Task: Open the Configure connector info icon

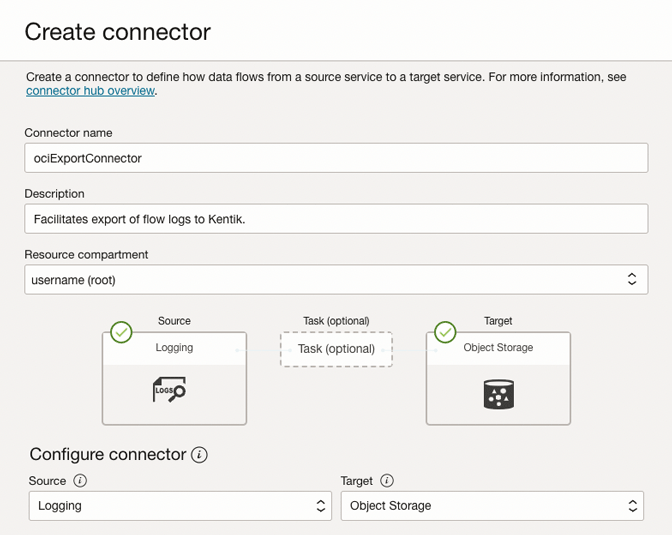Action: [200, 455]
